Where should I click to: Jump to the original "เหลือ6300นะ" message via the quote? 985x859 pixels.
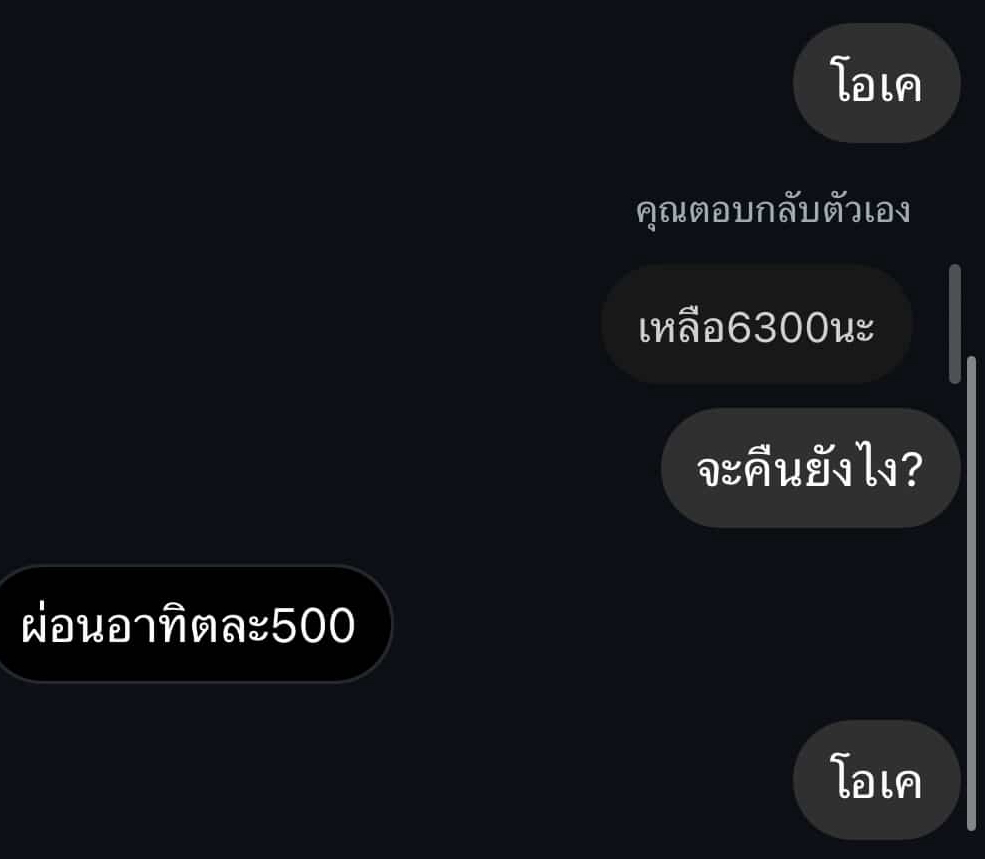(756, 324)
